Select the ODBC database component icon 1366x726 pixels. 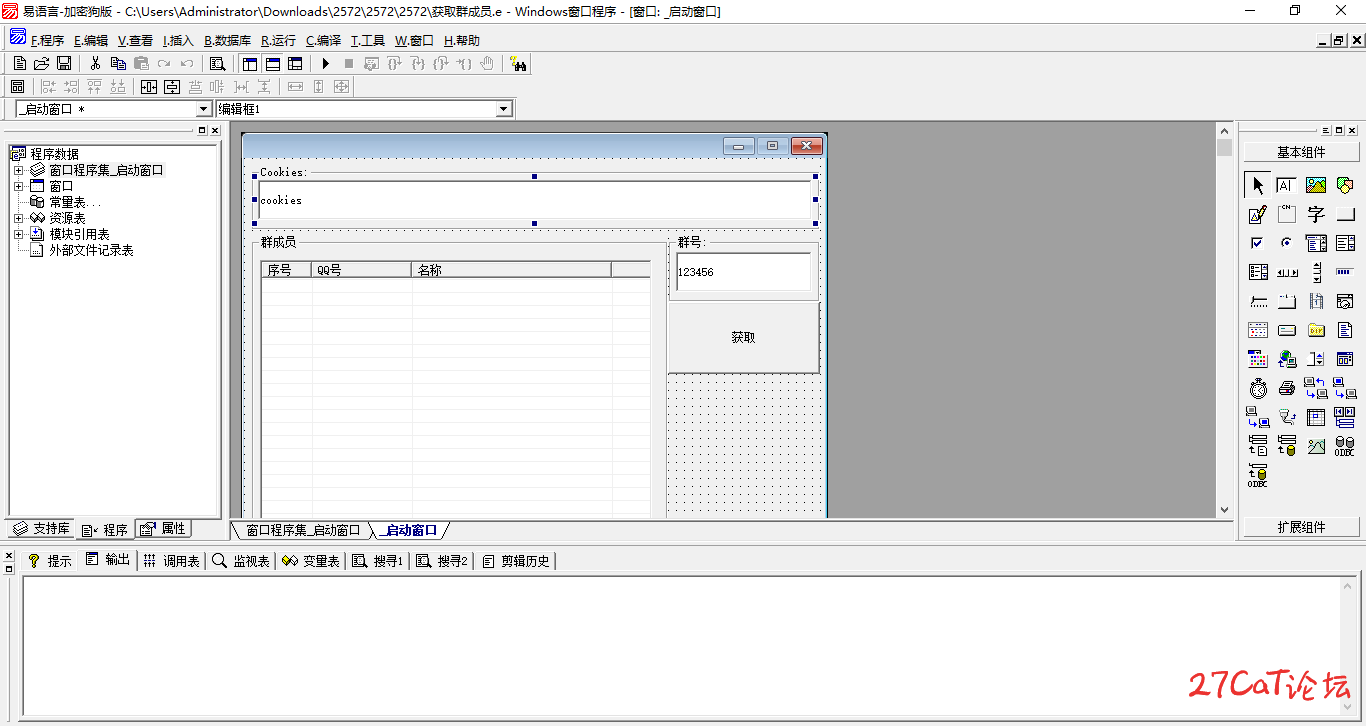[1343, 446]
